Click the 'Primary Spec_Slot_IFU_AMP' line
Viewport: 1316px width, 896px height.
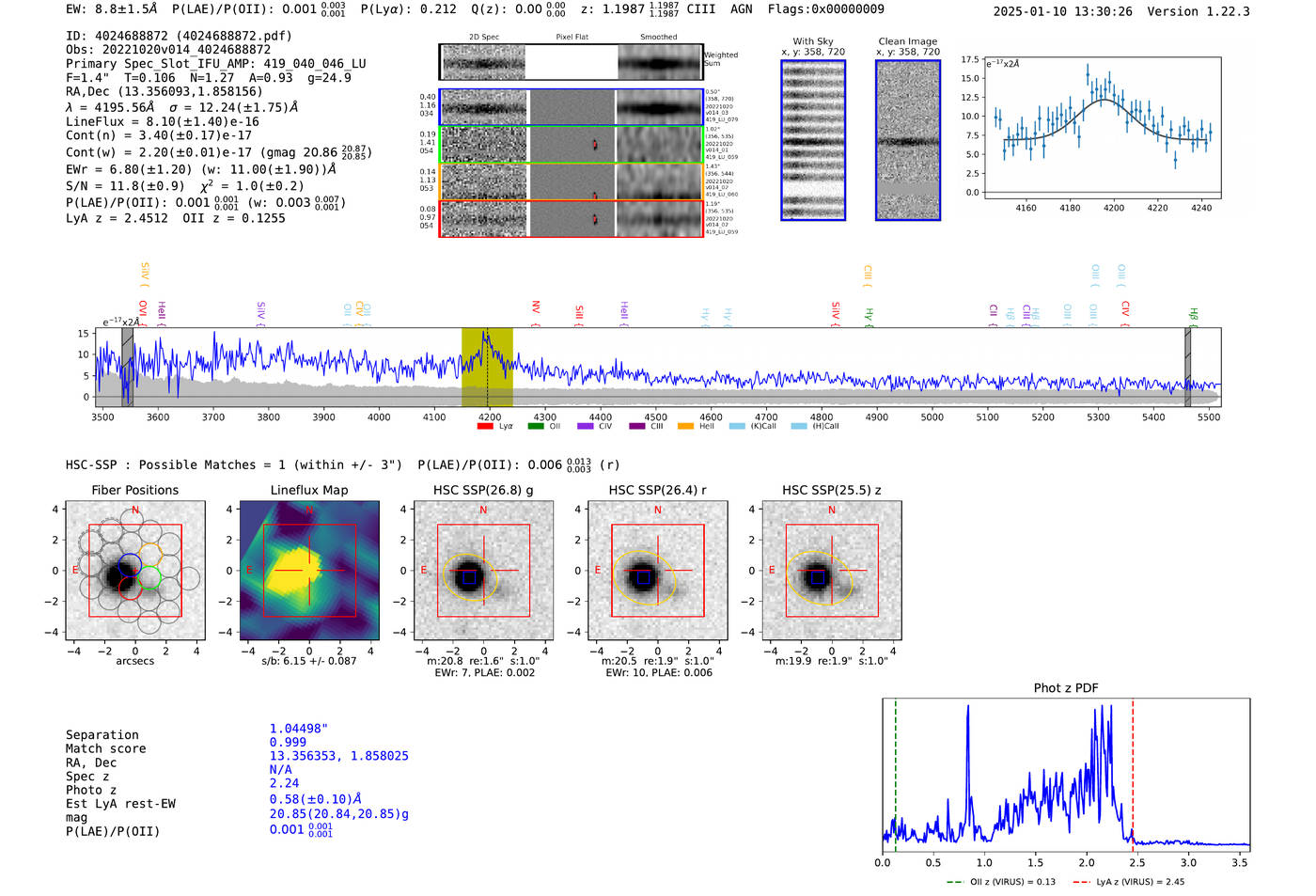(x=216, y=63)
